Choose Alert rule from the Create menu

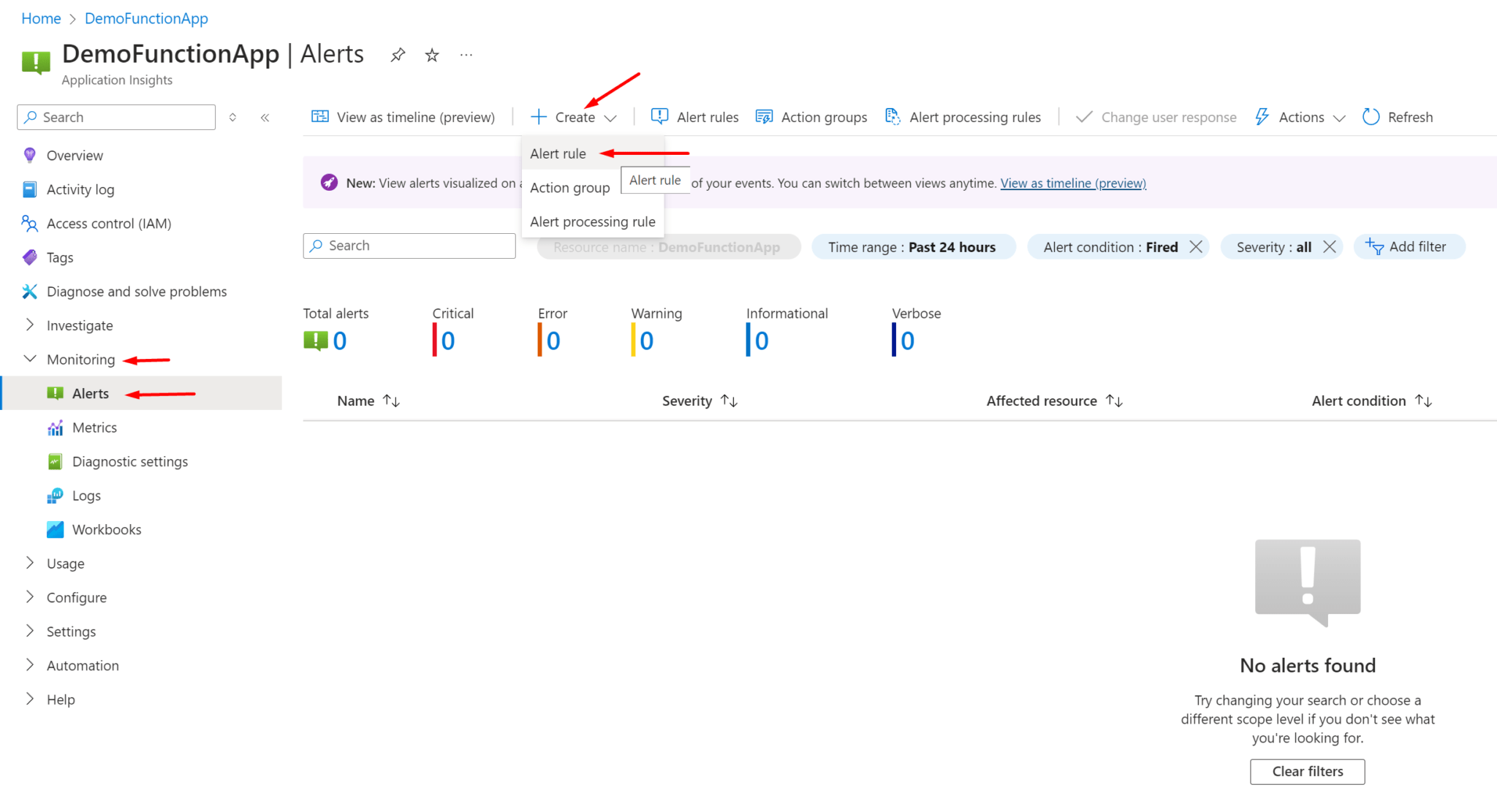[x=558, y=153]
